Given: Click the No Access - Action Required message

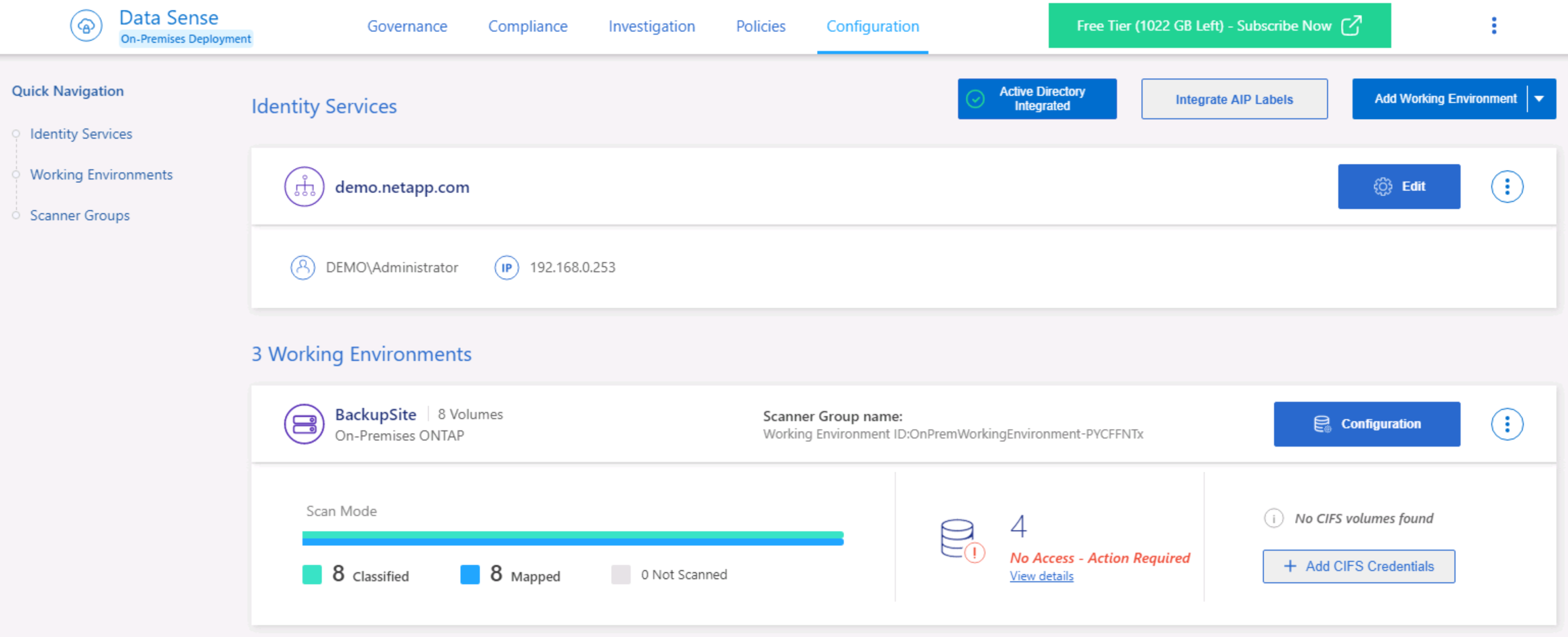Looking at the screenshot, I should 1100,557.
